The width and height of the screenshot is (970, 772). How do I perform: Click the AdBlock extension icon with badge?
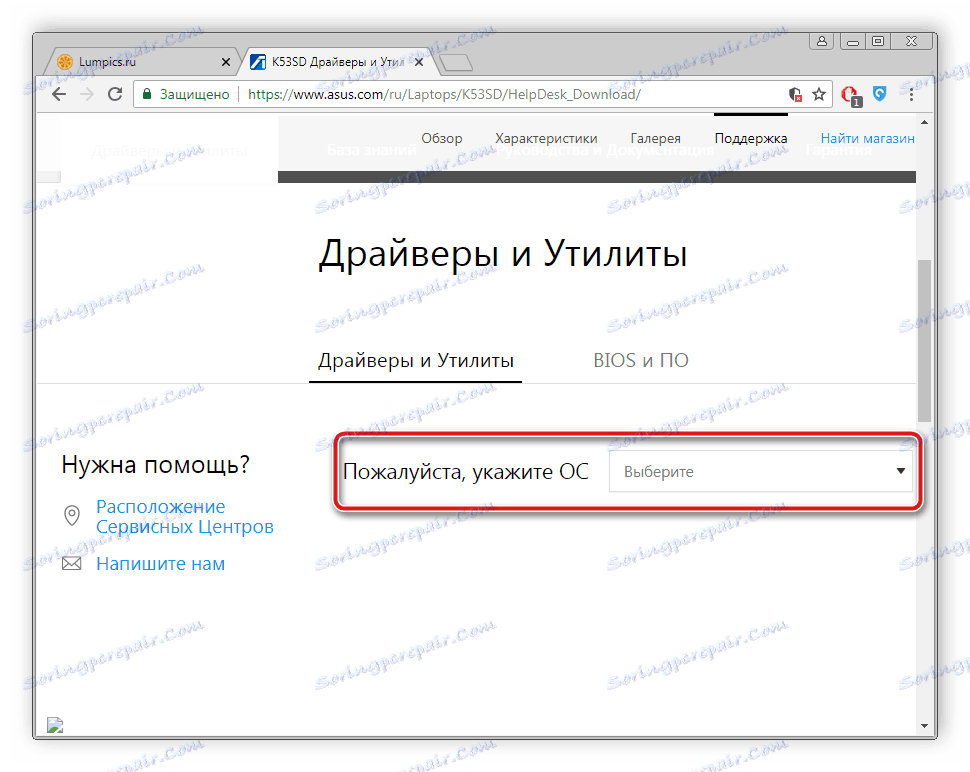coord(849,93)
